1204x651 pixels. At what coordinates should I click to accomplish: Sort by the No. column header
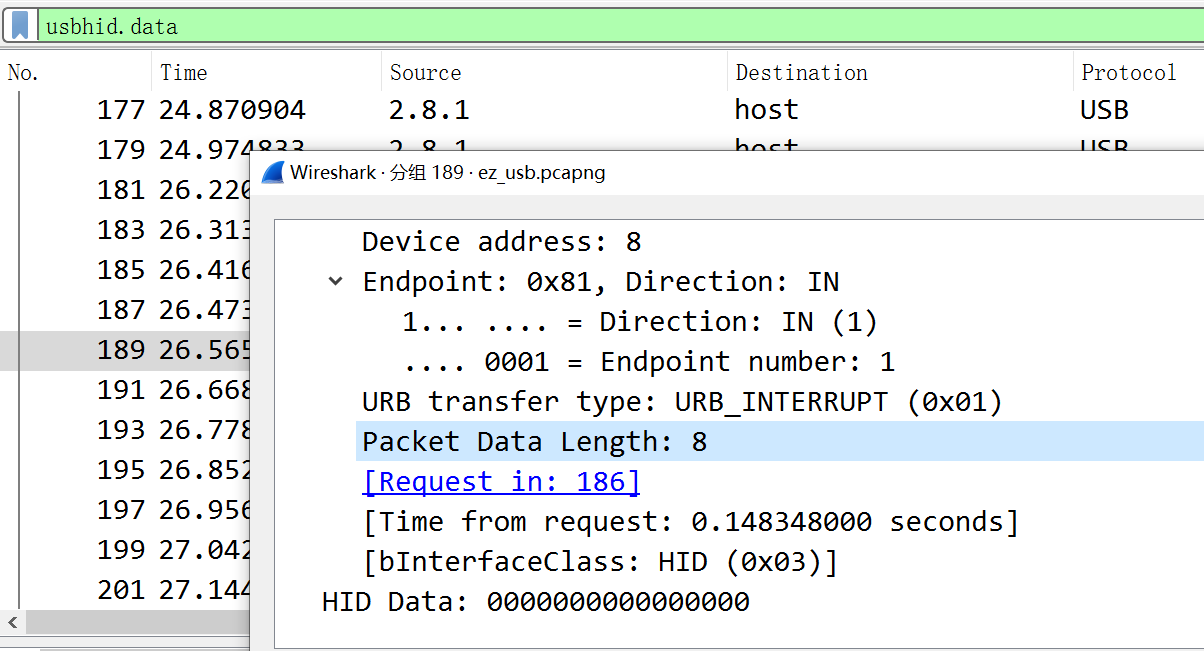tap(24, 73)
